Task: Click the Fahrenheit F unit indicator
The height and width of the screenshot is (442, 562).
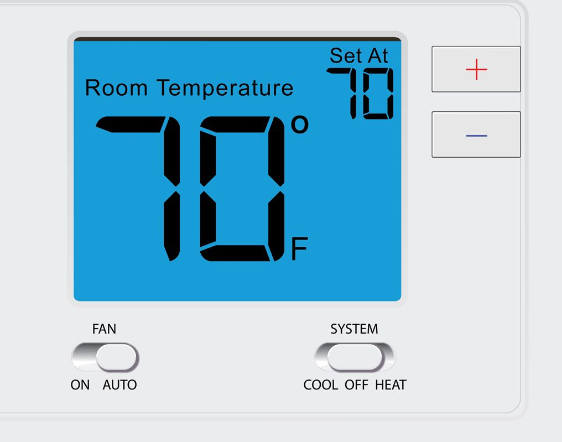Action: [x=299, y=248]
